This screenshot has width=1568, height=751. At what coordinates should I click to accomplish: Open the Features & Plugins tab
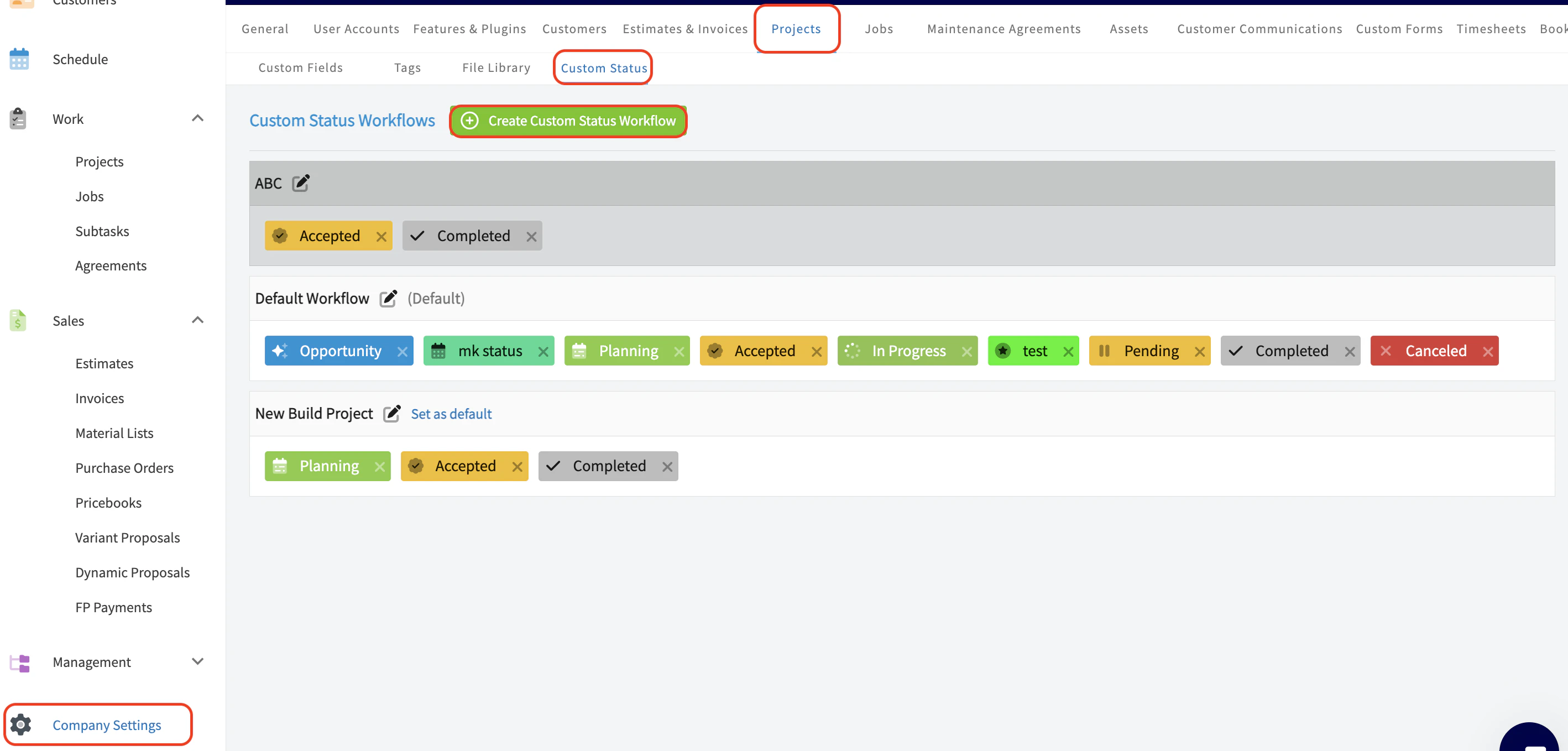coord(469,29)
